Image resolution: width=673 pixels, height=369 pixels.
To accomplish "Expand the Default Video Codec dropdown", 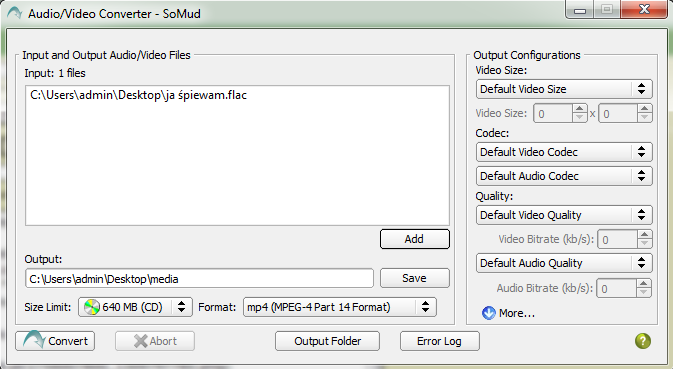I will (564, 152).
